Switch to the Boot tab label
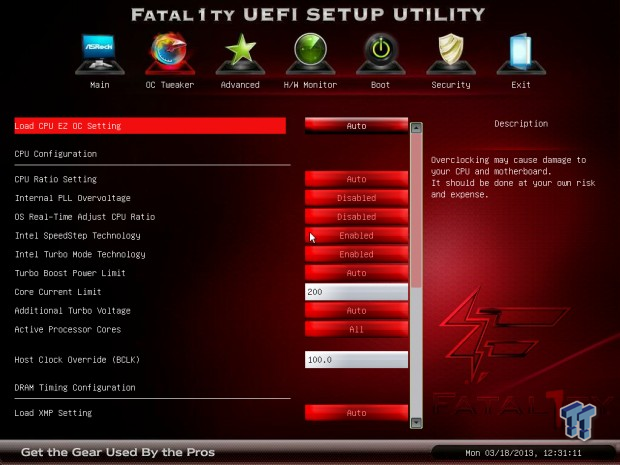This screenshot has width=620, height=465. pyautogui.click(x=380, y=85)
